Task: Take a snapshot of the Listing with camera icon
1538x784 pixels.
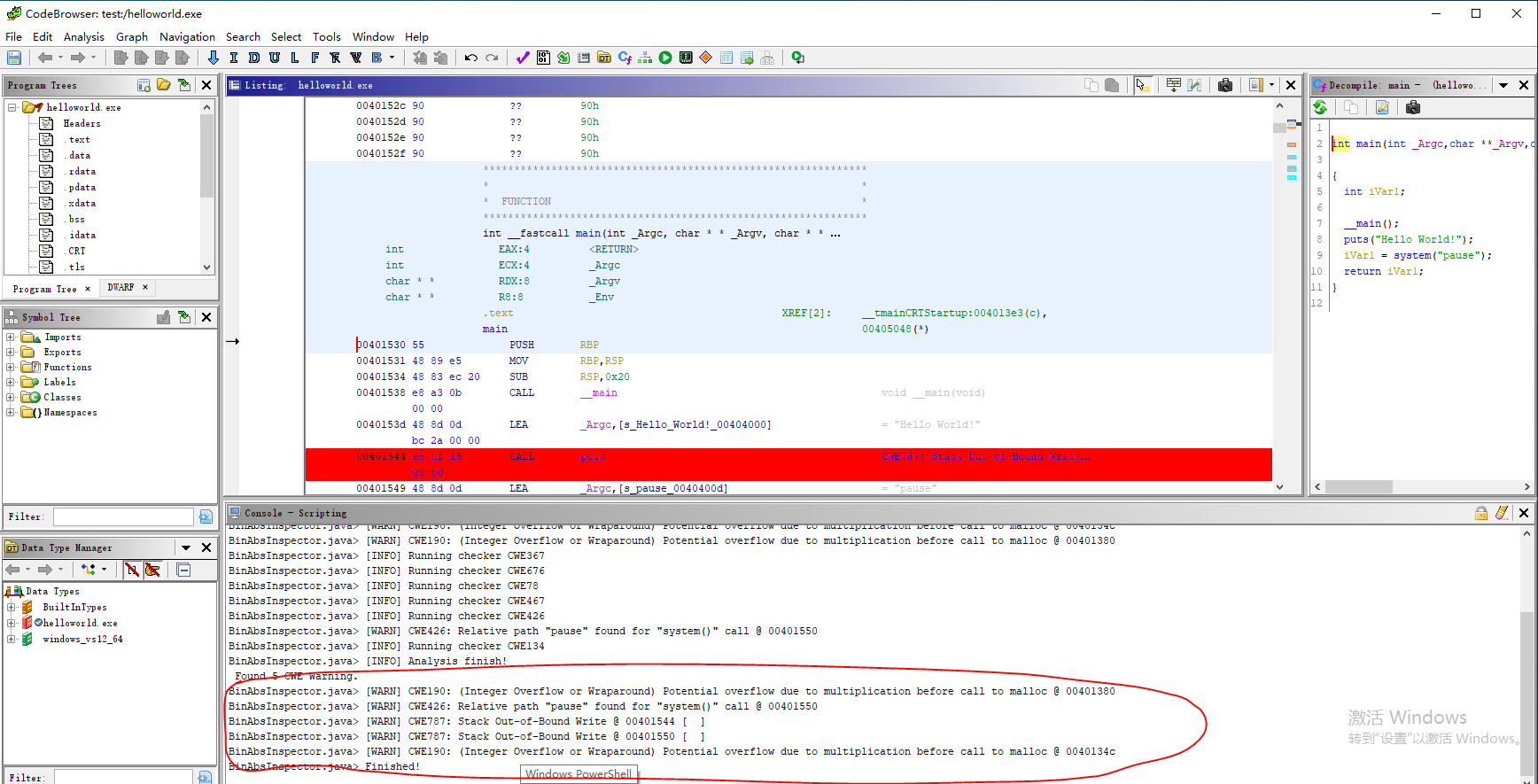Action: tap(1225, 85)
